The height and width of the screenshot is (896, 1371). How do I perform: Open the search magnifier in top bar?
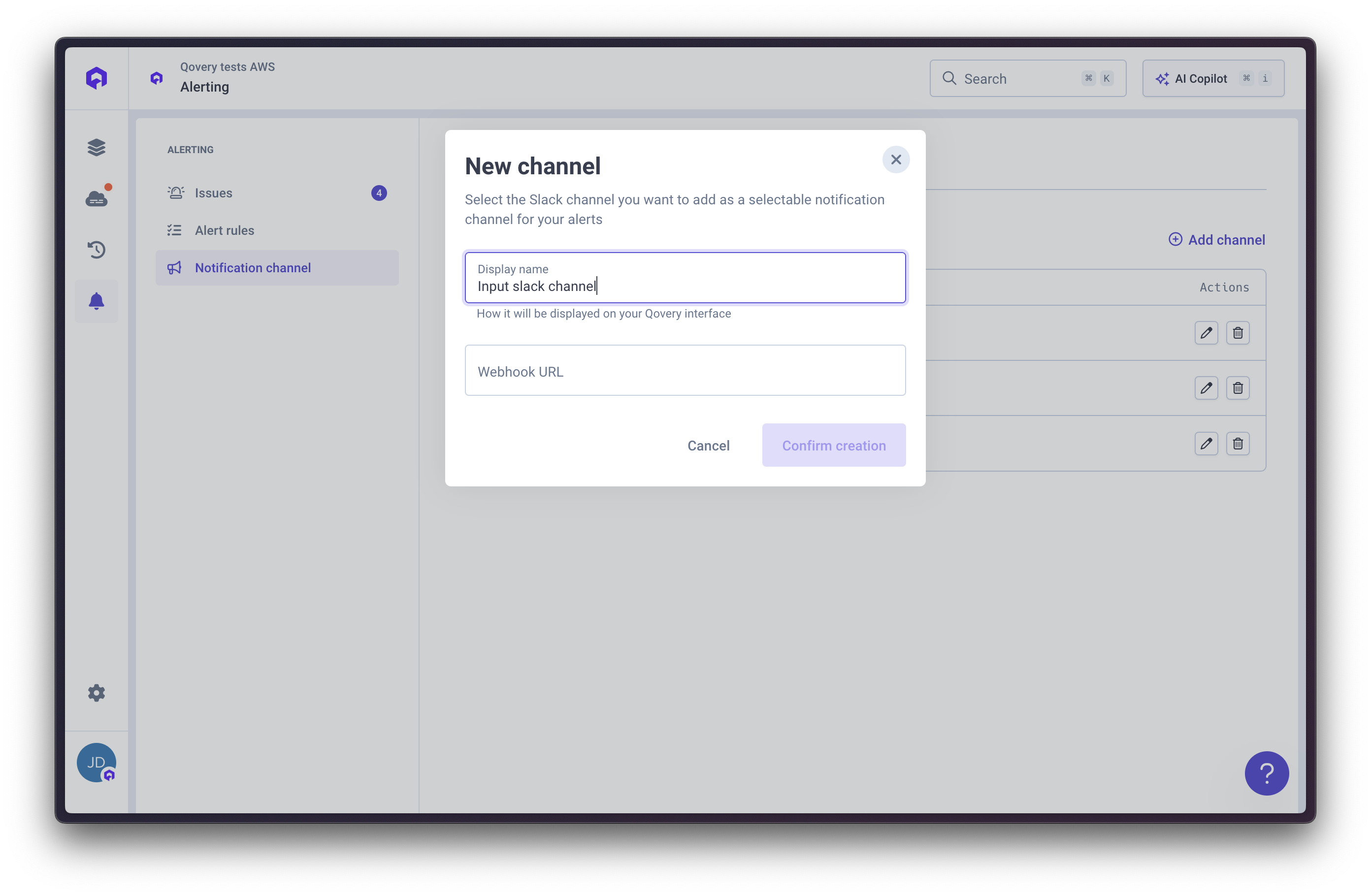pyautogui.click(x=949, y=78)
